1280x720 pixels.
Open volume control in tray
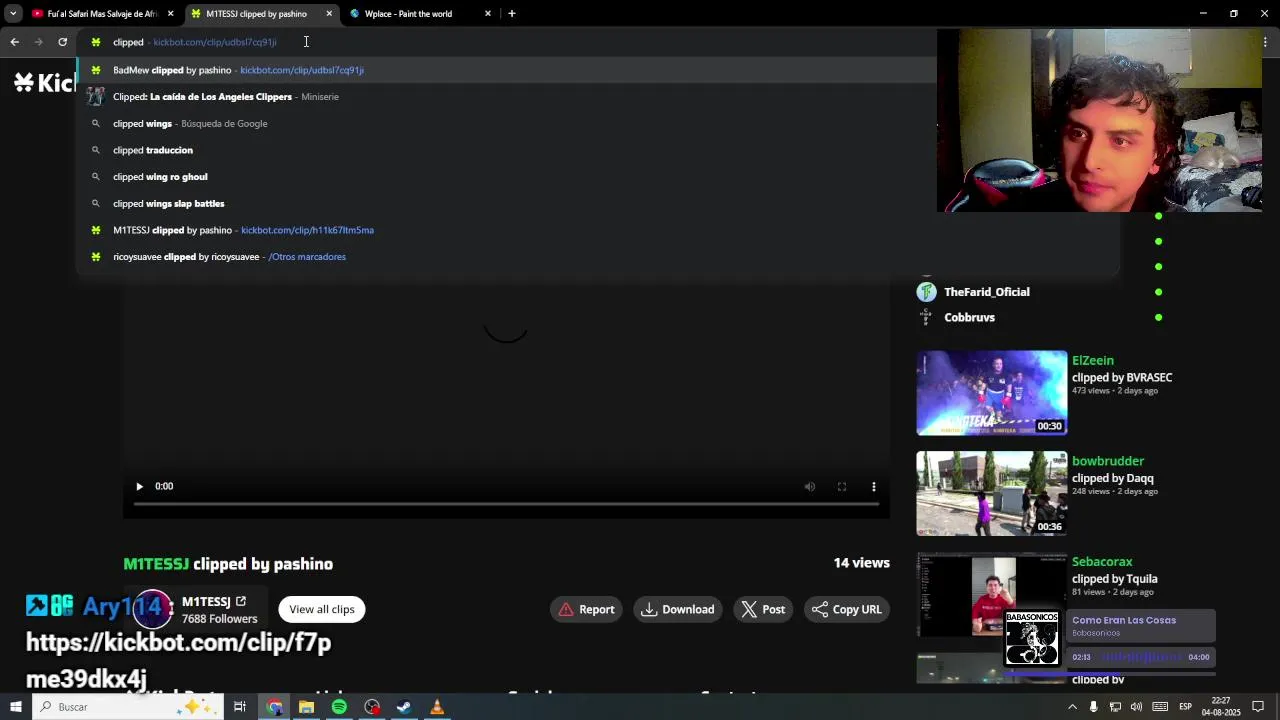click(1136, 707)
